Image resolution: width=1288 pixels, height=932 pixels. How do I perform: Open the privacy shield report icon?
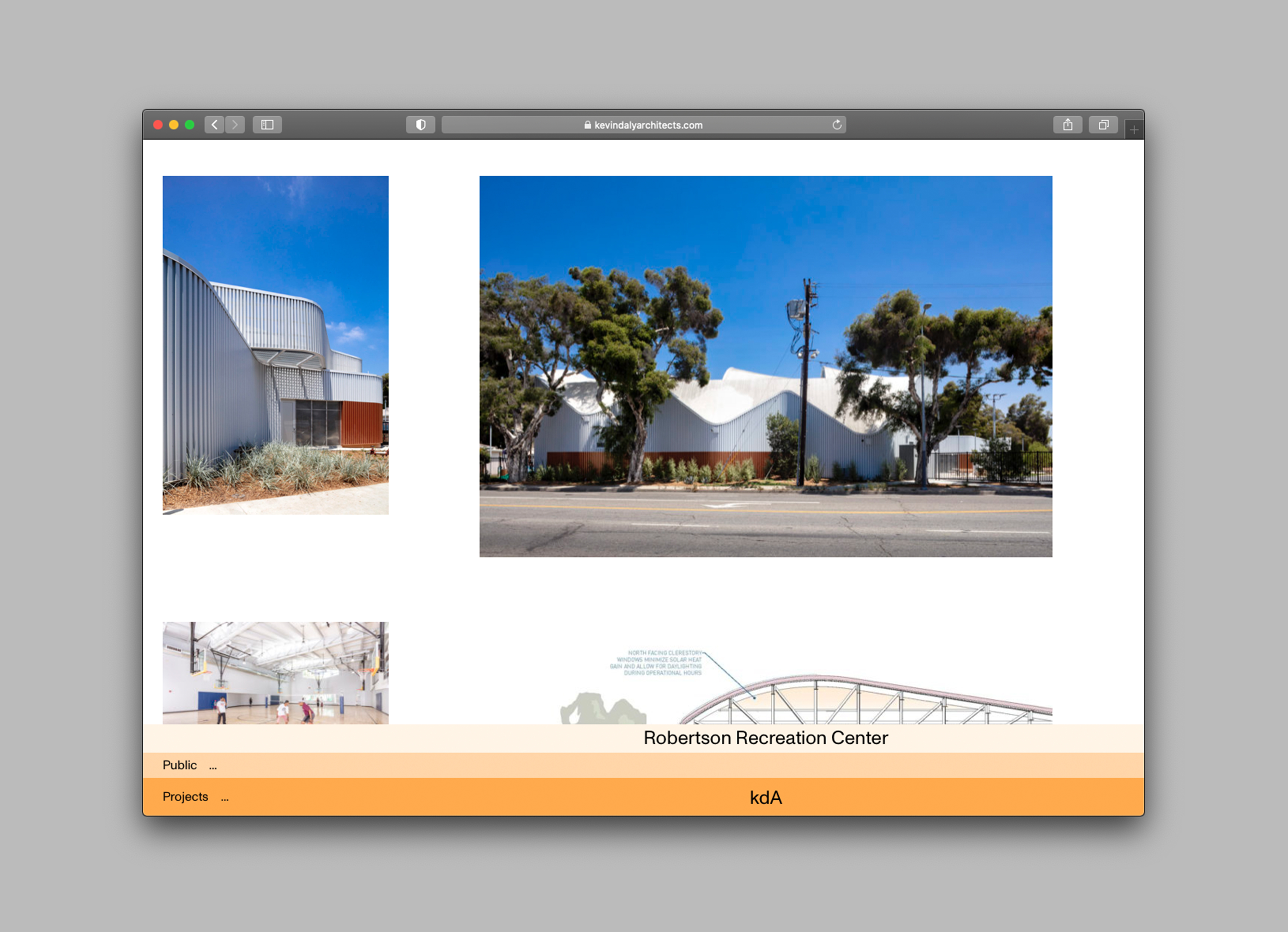pos(420,124)
